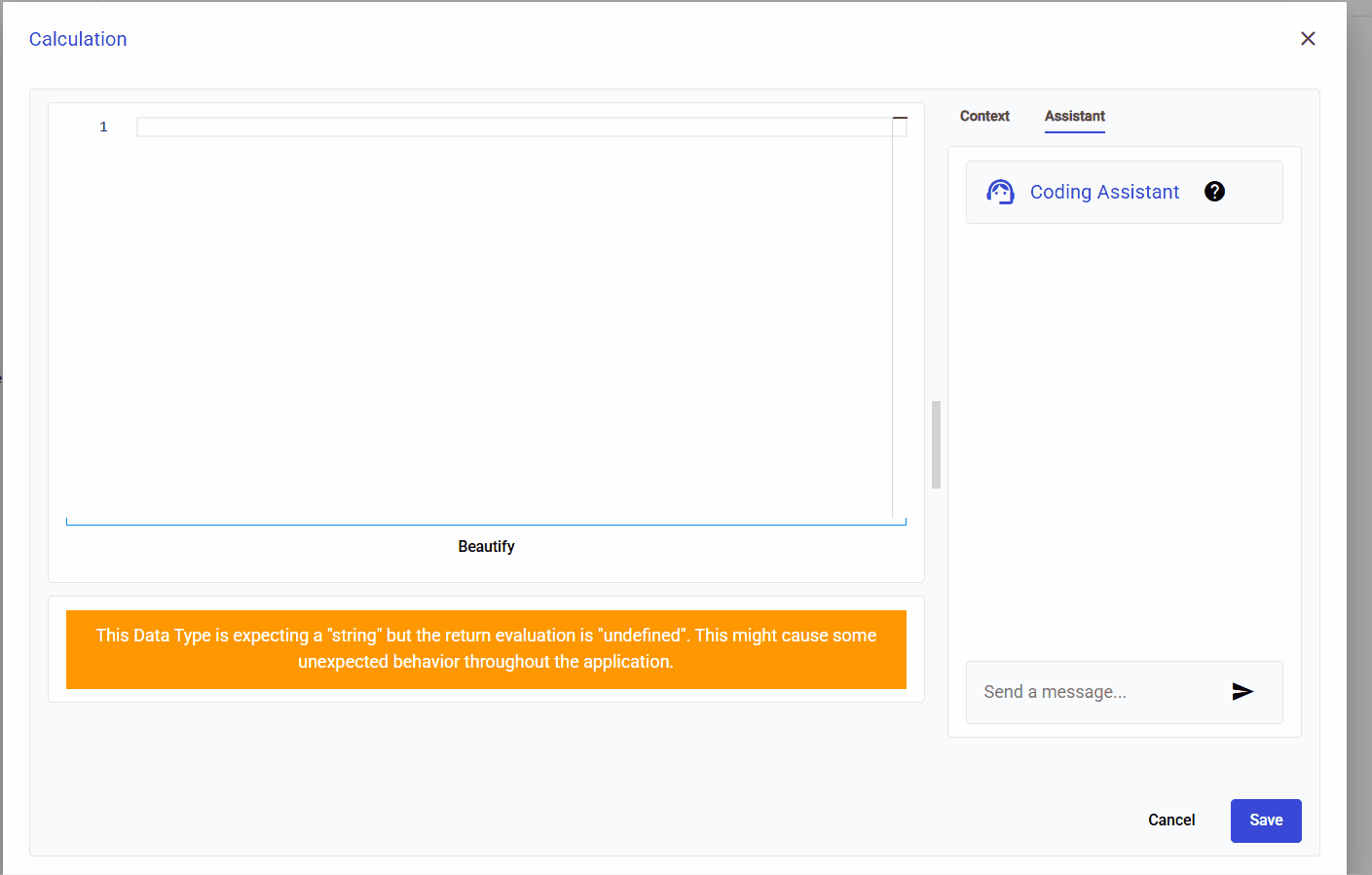Viewport: 1372px width, 875px height.
Task: Place cursor in code editor line 1
Action: pyautogui.click(x=513, y=128)
